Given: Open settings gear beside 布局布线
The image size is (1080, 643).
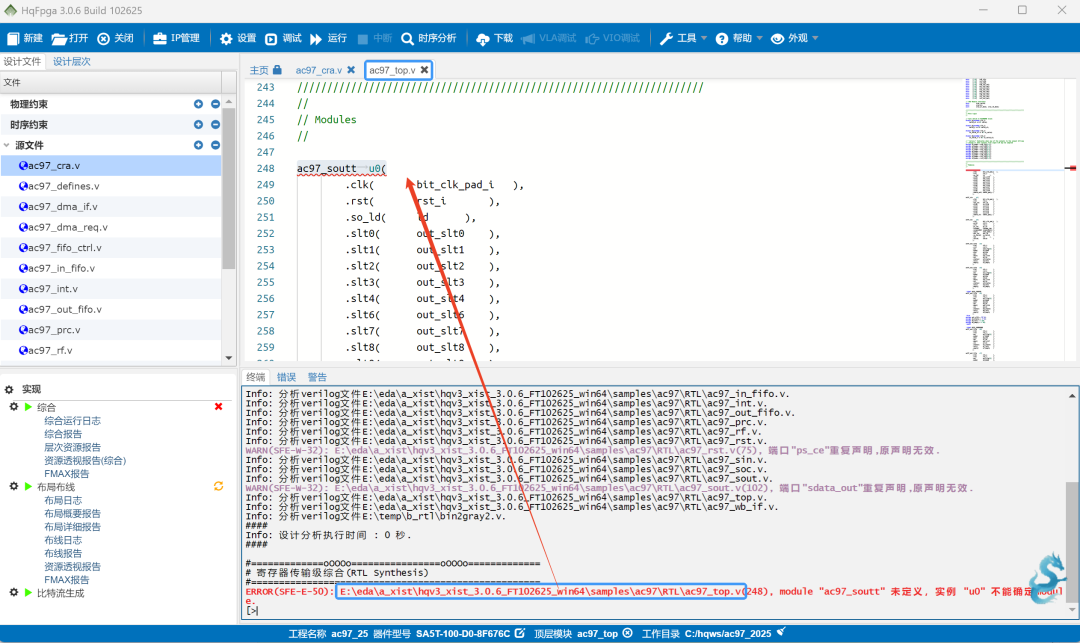Looking at the screenshot, I should (x=14, y=486).
